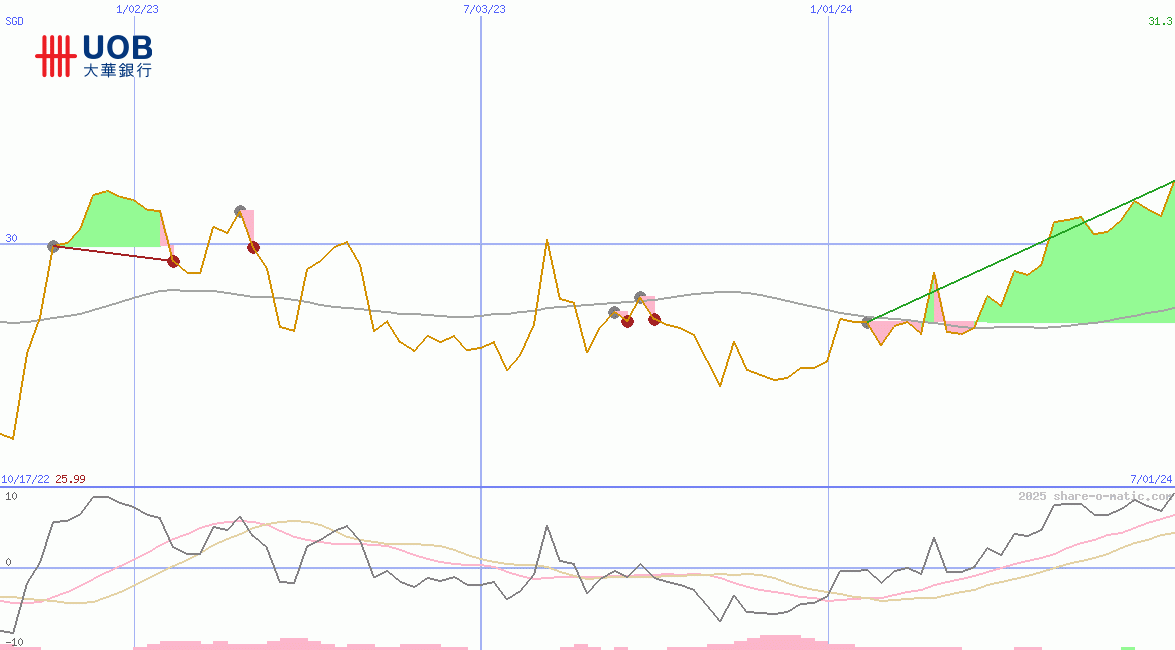Click the oscillator's -10 axis label
This screenshot has width=1175, height=650.
tap(11, 642)
